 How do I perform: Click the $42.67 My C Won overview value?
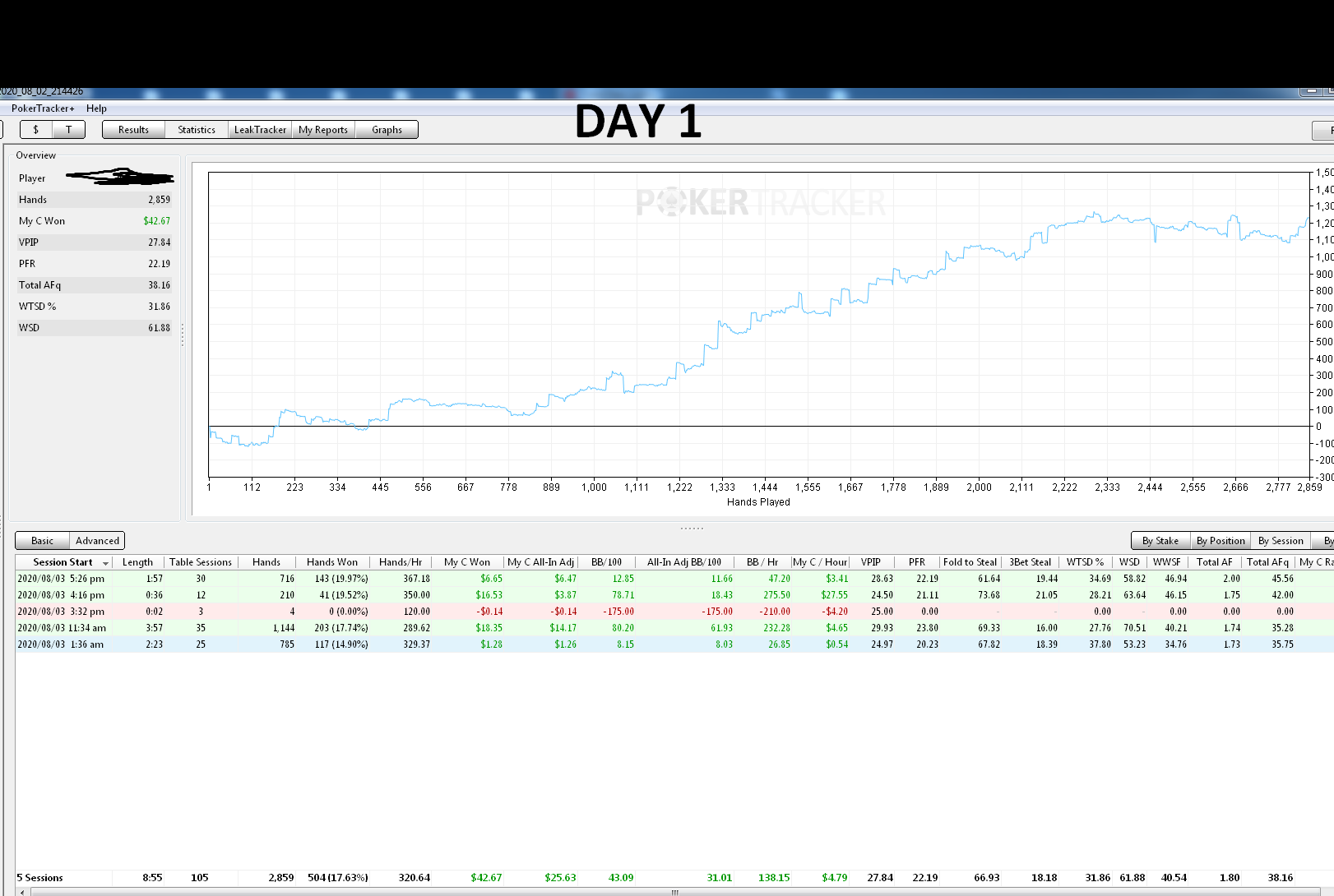(x=157, y=221)
